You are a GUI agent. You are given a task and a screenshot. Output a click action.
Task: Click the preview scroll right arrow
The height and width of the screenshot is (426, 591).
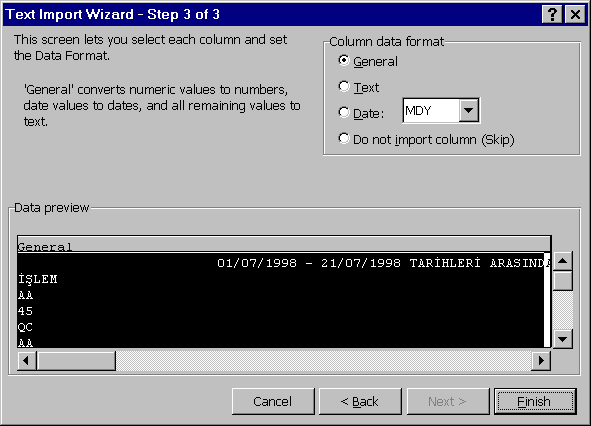click(x=541, y=361)
